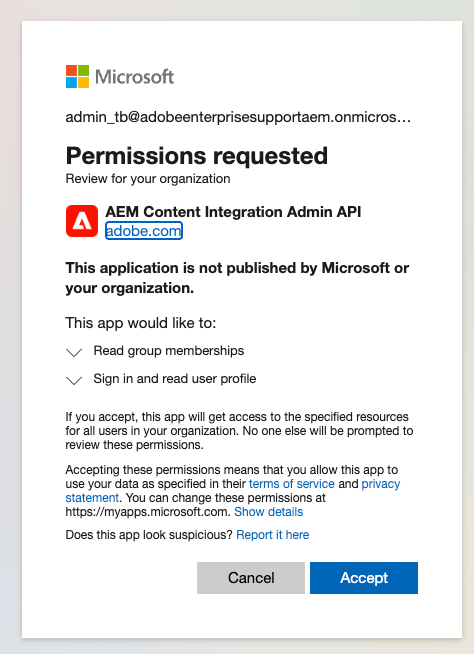The height and width of the screenshot is (654, 474).
Task: Click the AEM Content Integration Admin API title
Action: point(233,212)
